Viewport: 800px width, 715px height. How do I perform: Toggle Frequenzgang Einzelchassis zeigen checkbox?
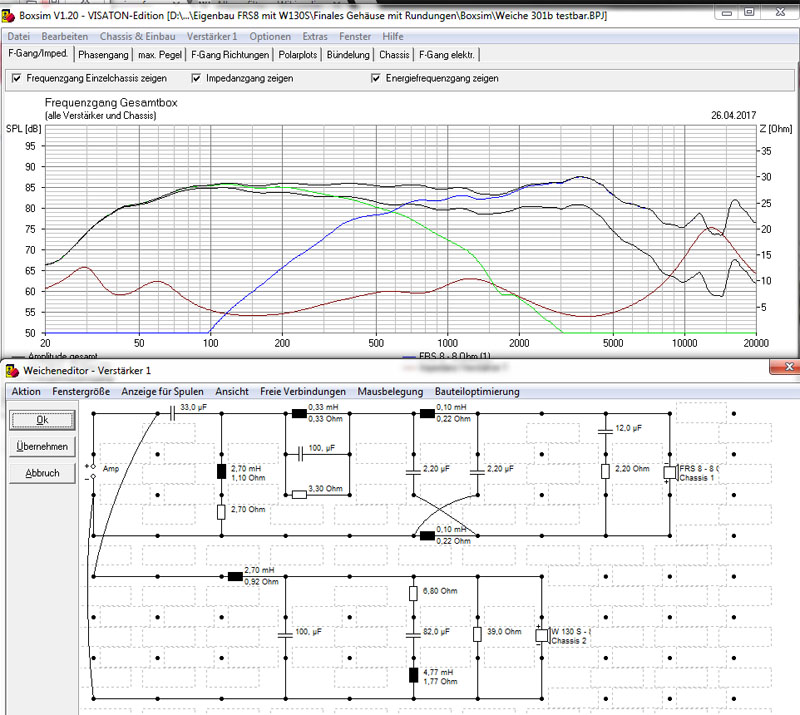[17, 78]
